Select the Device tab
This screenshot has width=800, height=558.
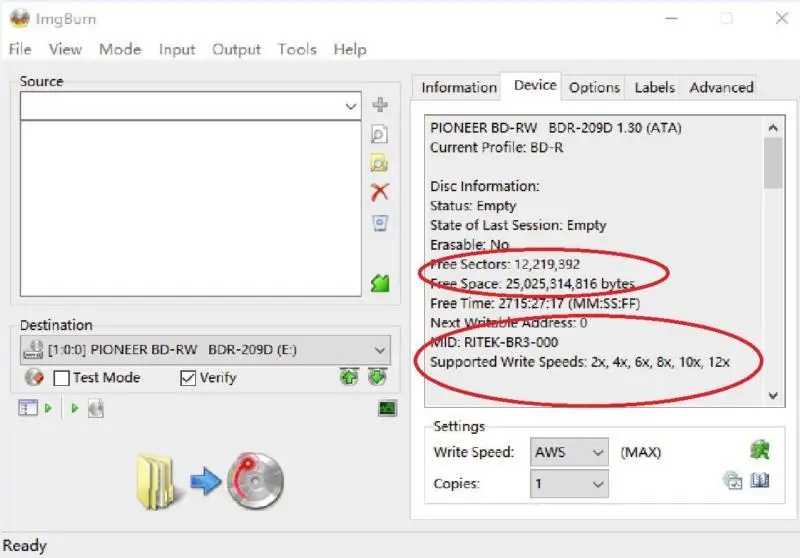[535, 85]
